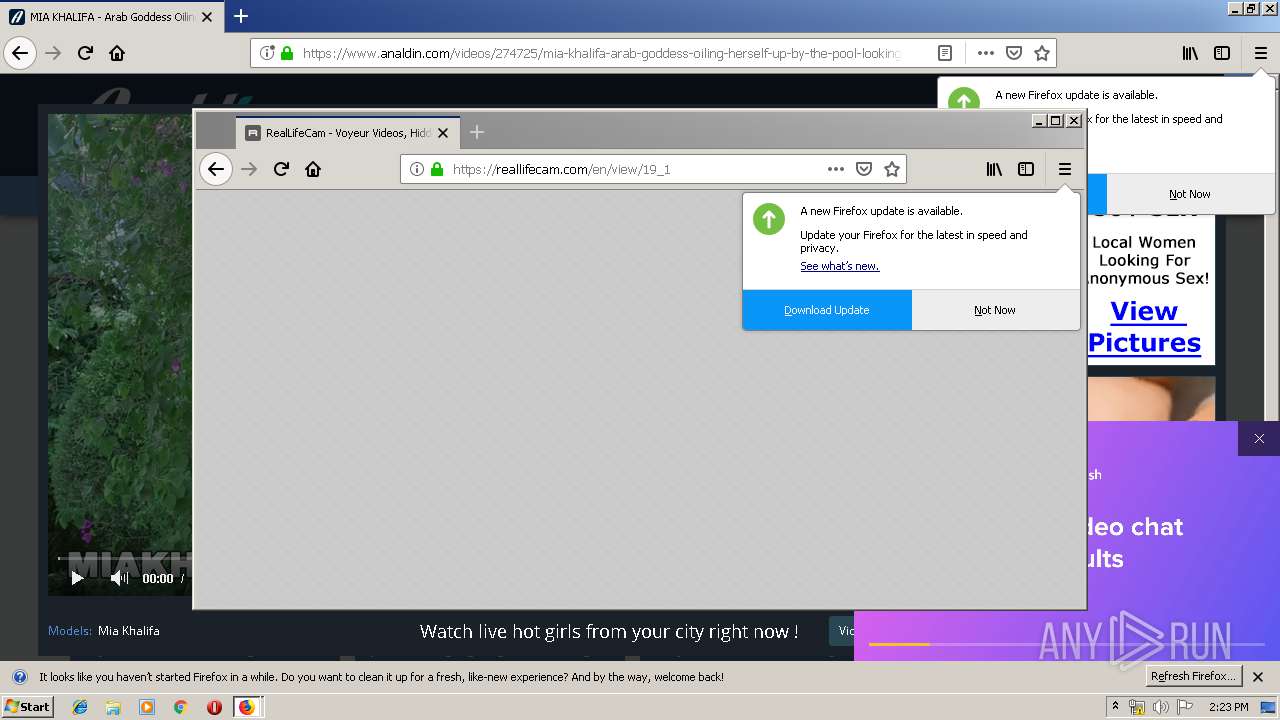
Task: Open Windows Media Player from the taskbar
Action: coord(147,707)
